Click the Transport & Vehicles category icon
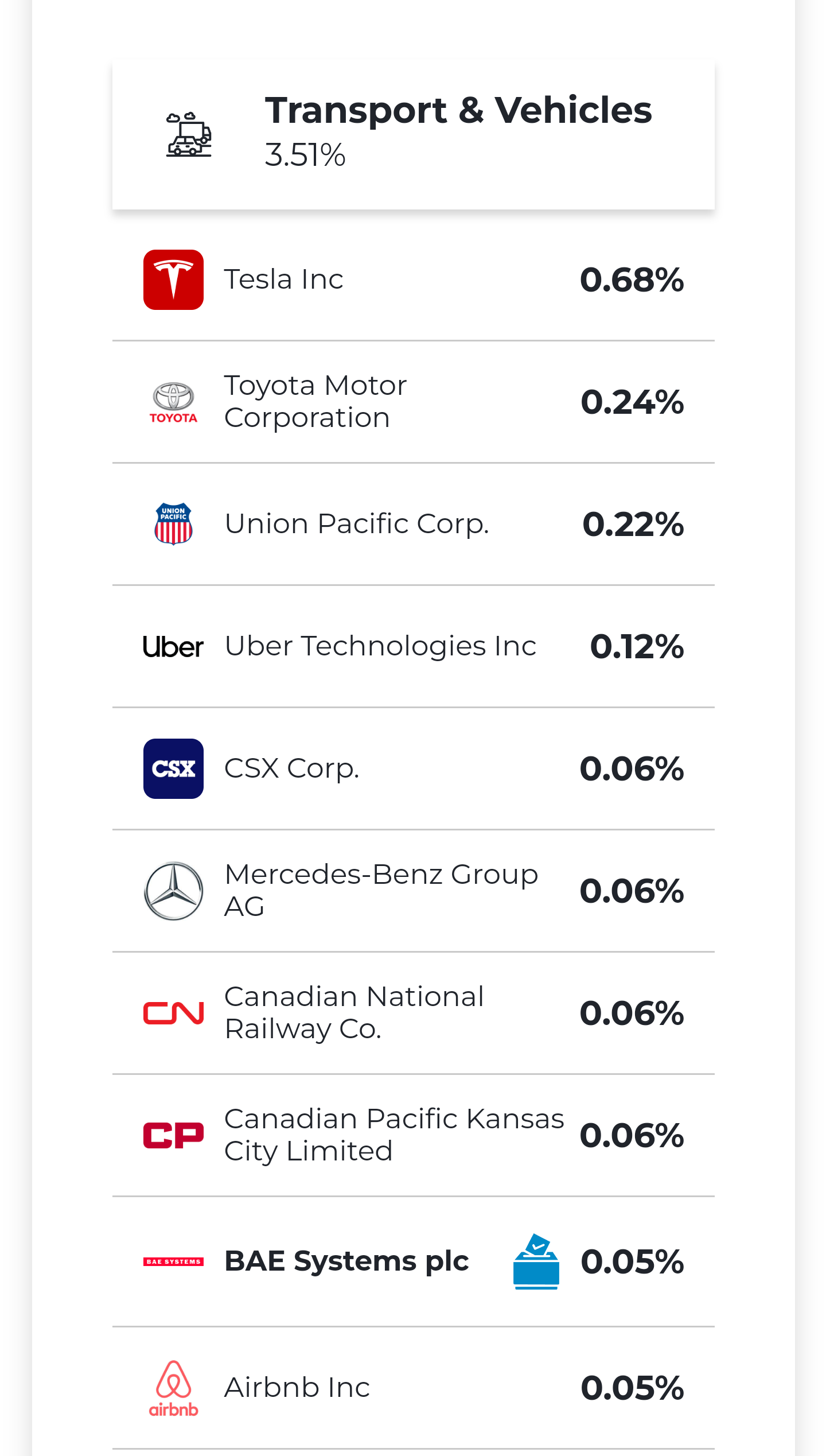Viewport: 826px width, 1456px height. pyautogui.click(x=189, y=135)
